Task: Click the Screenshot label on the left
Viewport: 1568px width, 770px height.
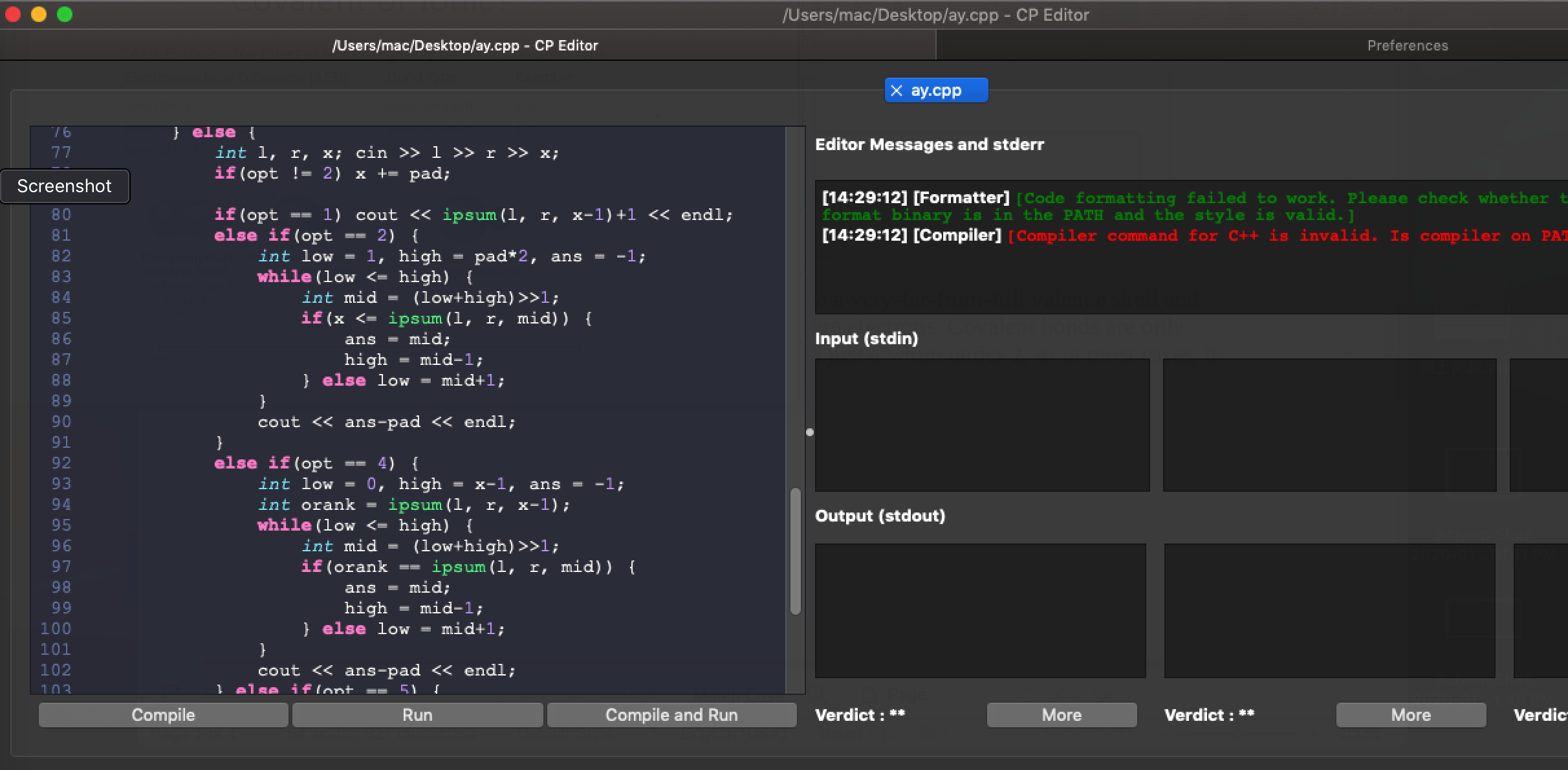Action: [65, 186]
